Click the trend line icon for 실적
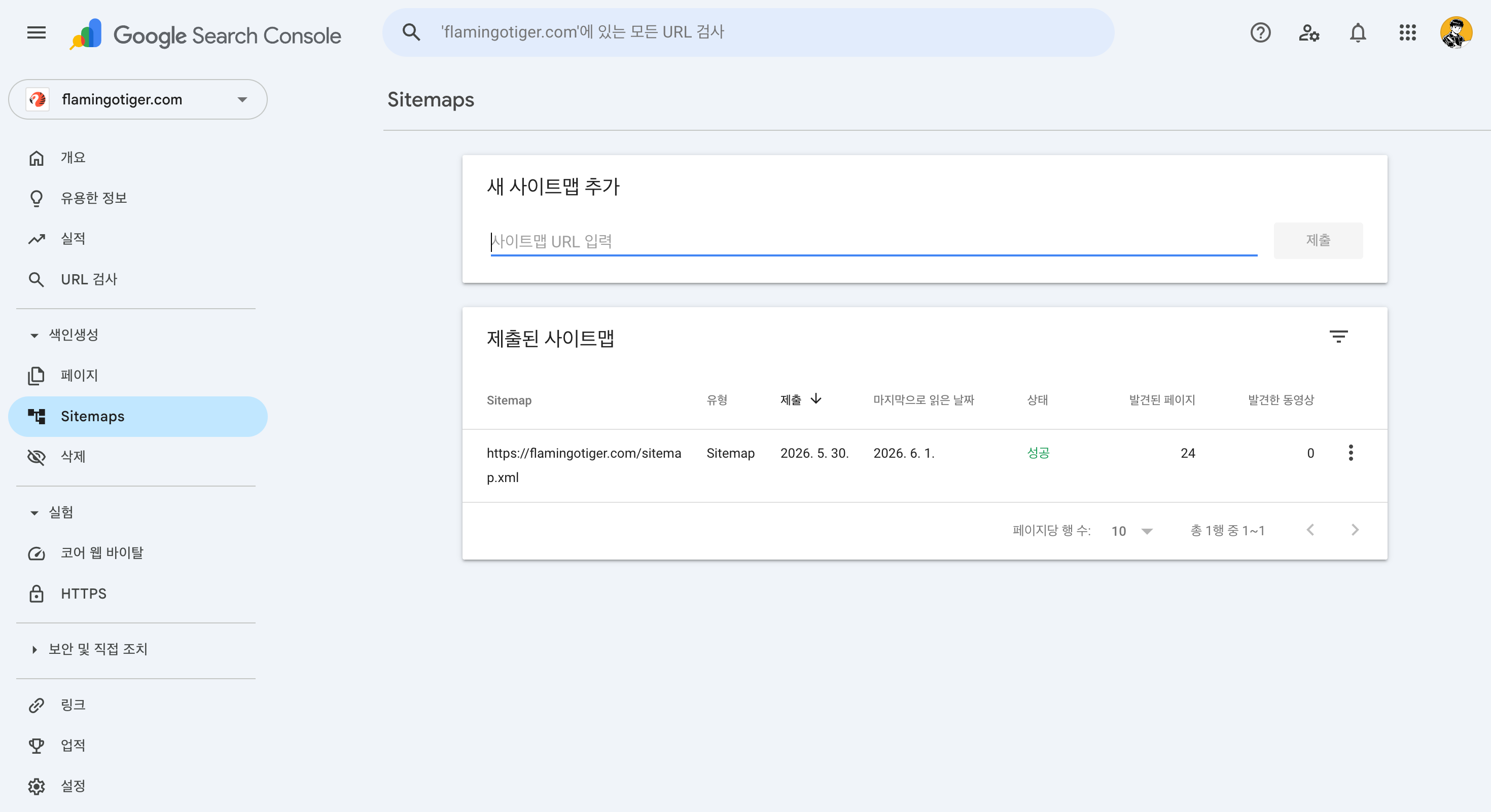This screenshot has height=812, width=1491. point(37,239)
